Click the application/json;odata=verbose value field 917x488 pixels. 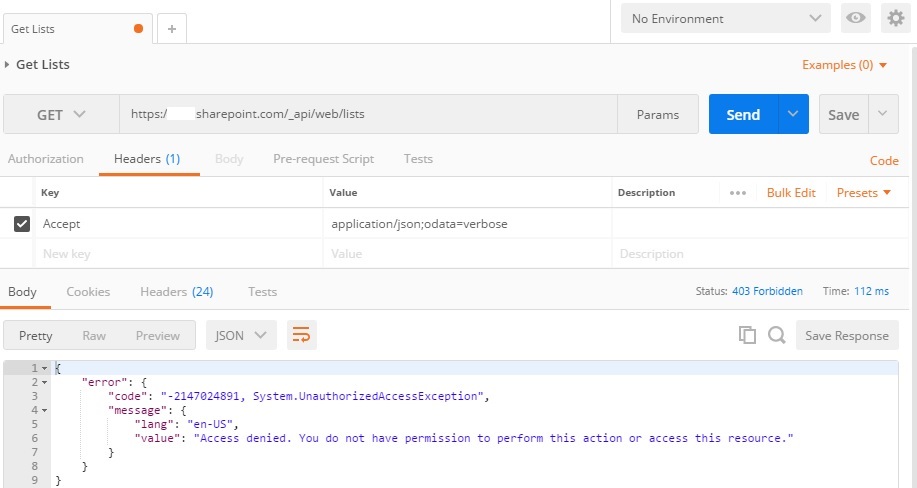click(467, 224)
